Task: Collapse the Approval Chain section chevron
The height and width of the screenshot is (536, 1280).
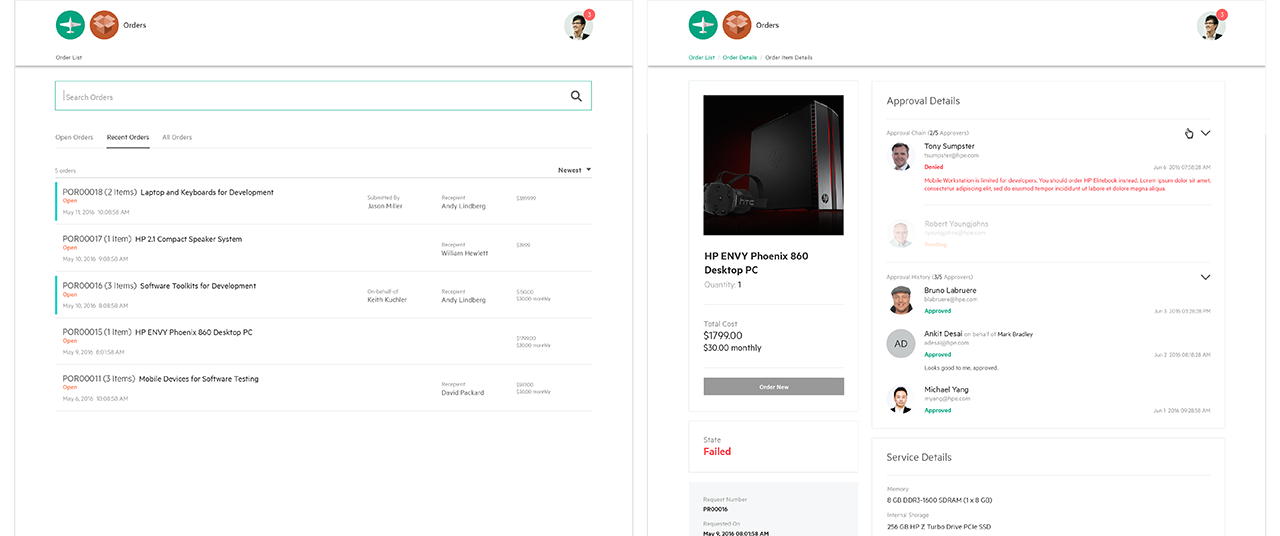Action: point(1205,133)
